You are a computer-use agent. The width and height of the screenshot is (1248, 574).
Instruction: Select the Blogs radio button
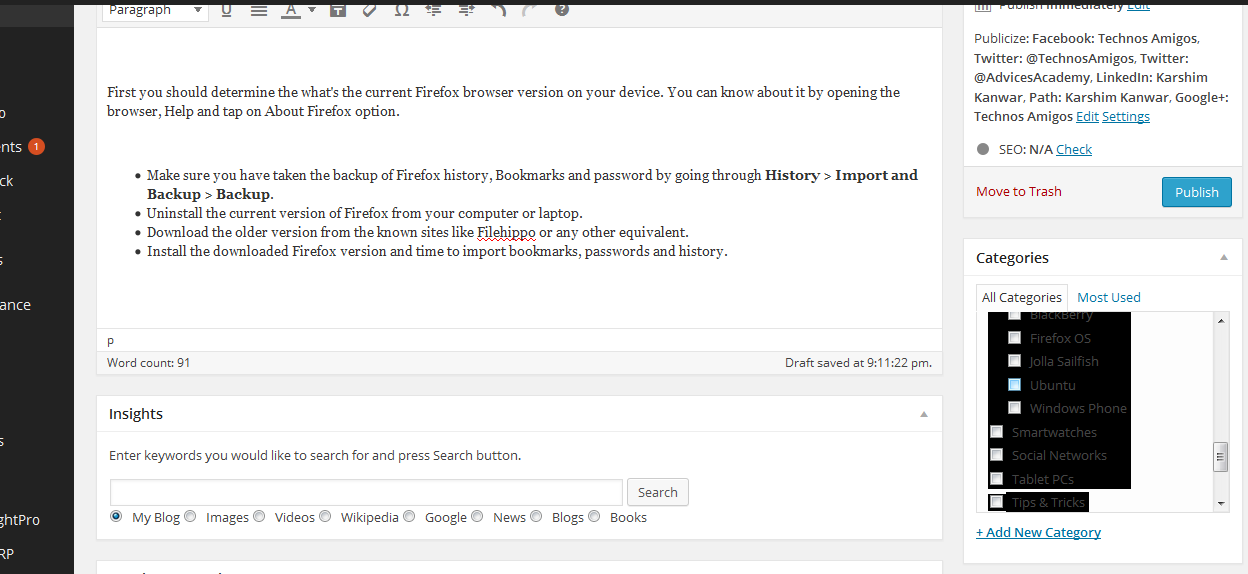536,516
